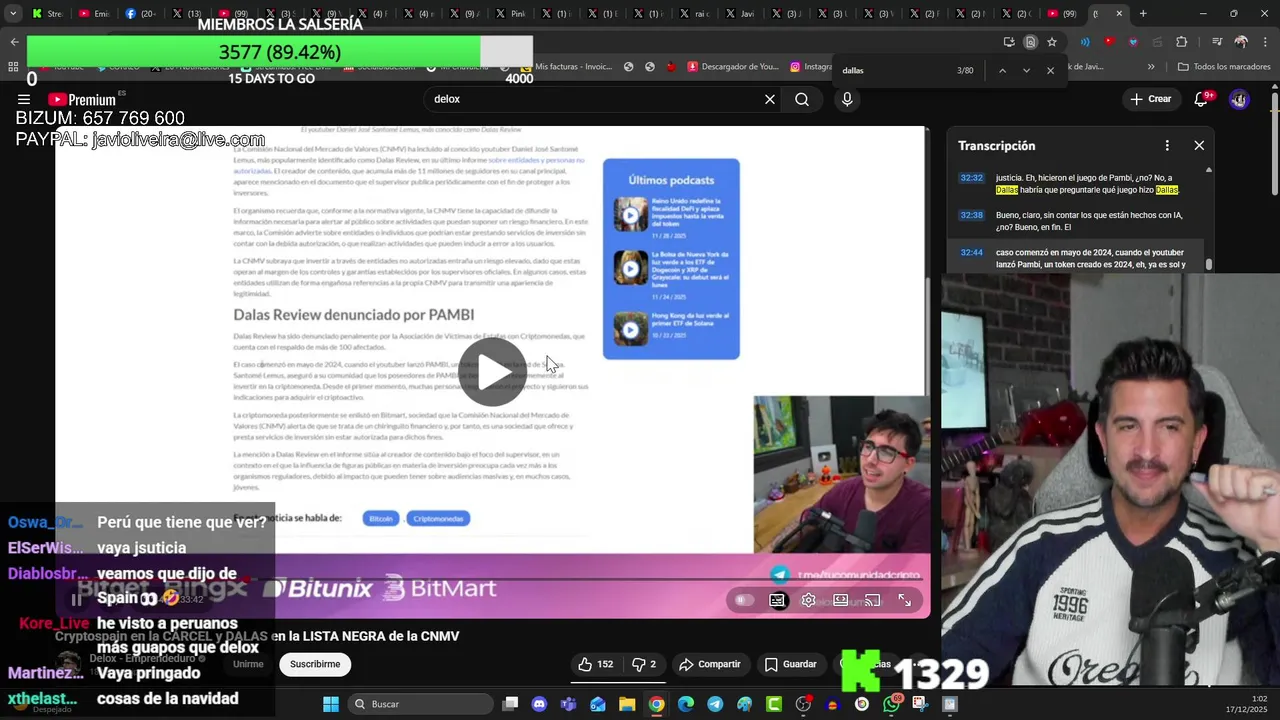Screen dimensions: 1280x720
Task: Open Chrome extensions puzzle icon
Action: pyautogui.click(x=1182, y=42)
